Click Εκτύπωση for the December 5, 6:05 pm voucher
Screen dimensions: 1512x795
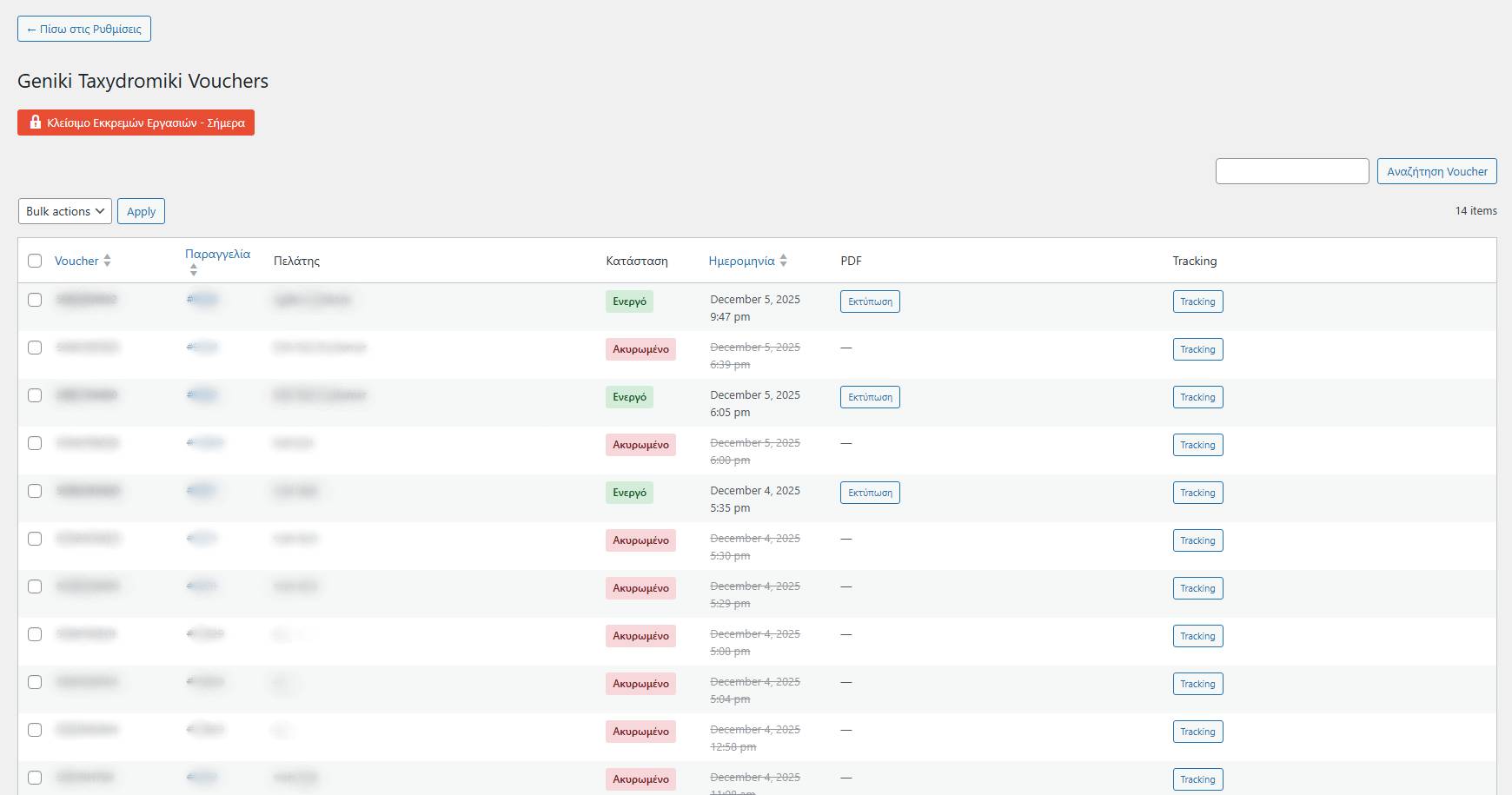[x=870, y=397]
